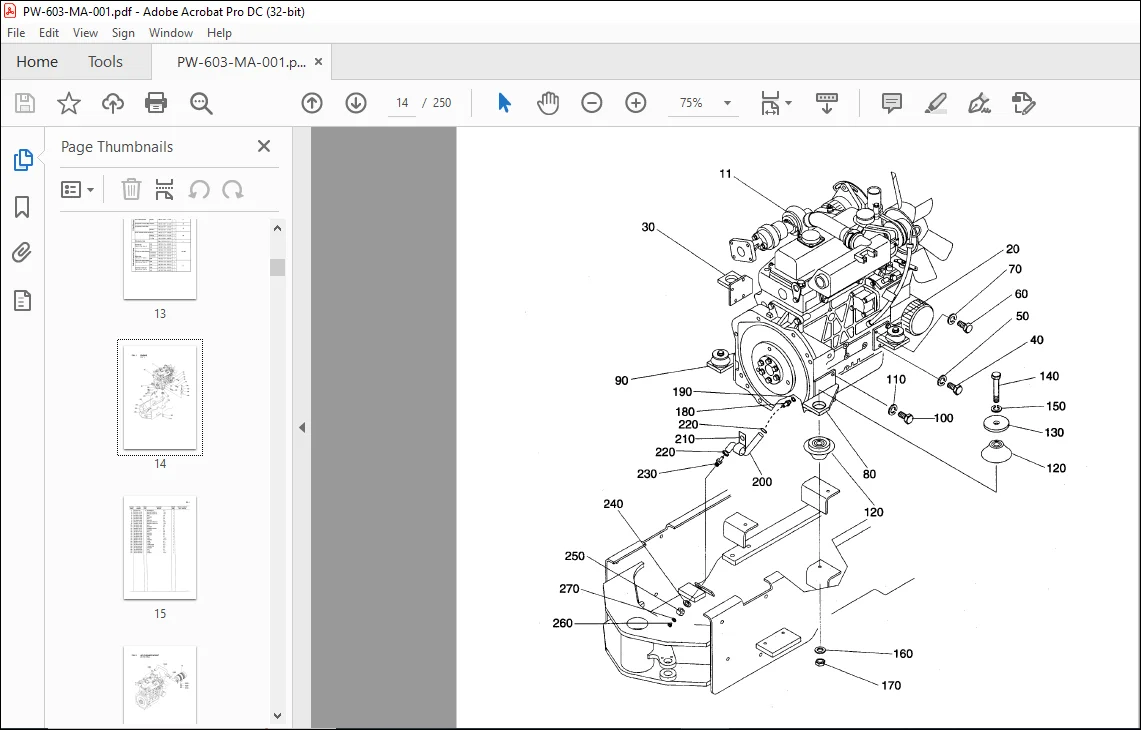Rotate page clockwise in thumbnails panel
The image size is (1141, 730).
point(233,190)
